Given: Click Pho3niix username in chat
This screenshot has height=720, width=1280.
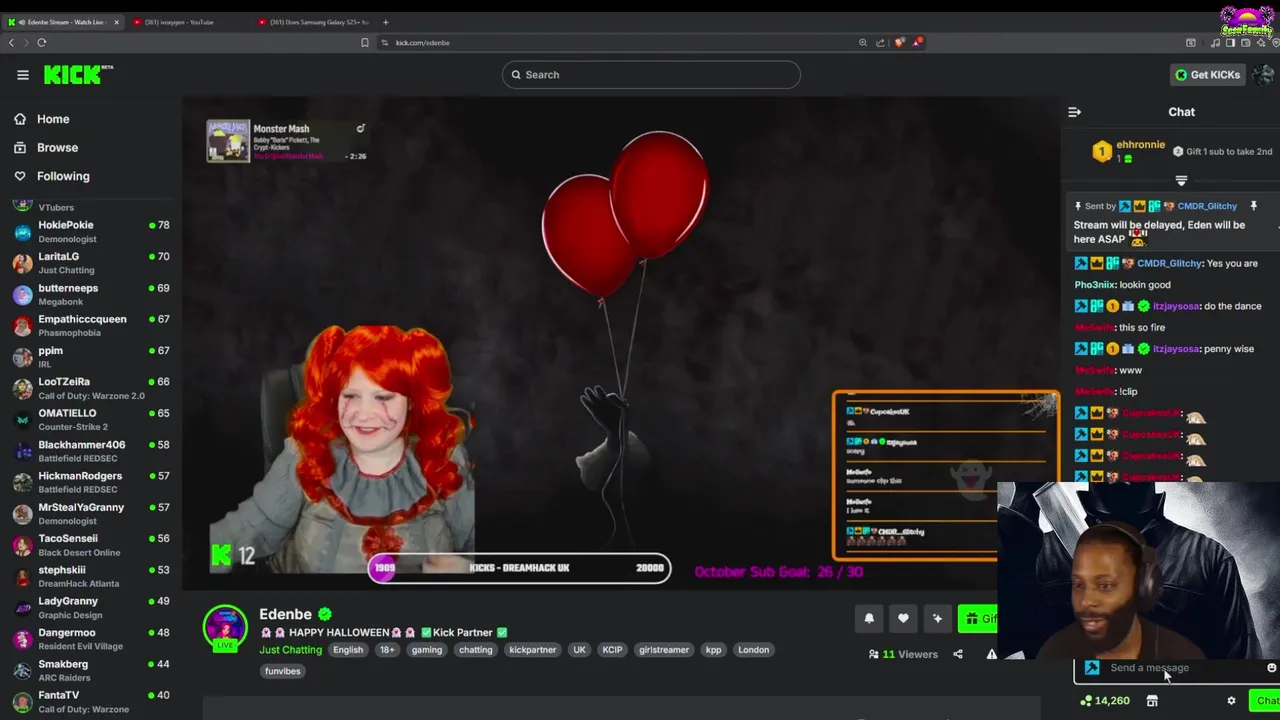Looking at the screenshot, I should pyautogui.click(x=1094, y=285).
